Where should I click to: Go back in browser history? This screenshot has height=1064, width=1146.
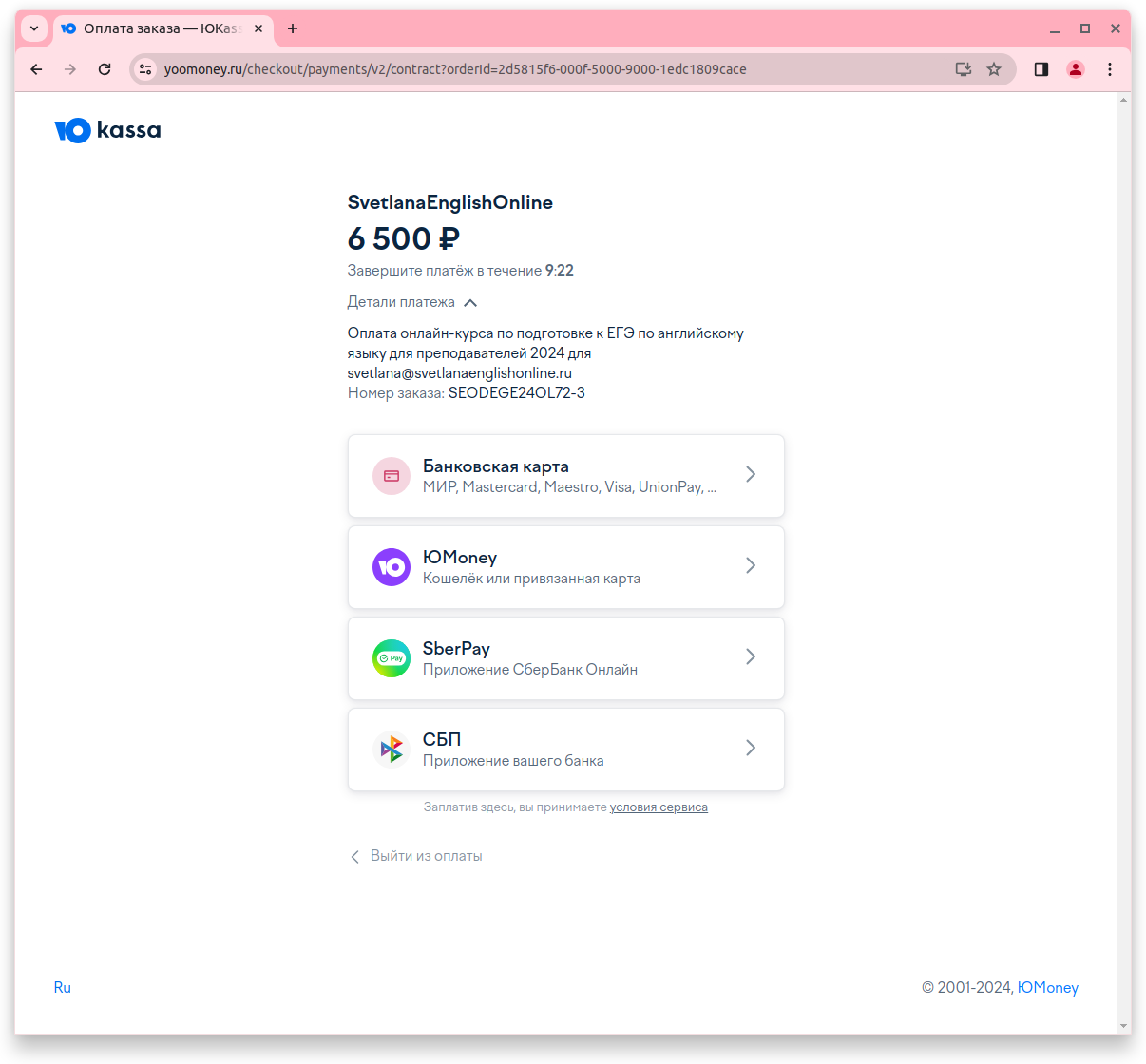pos(36,69)
